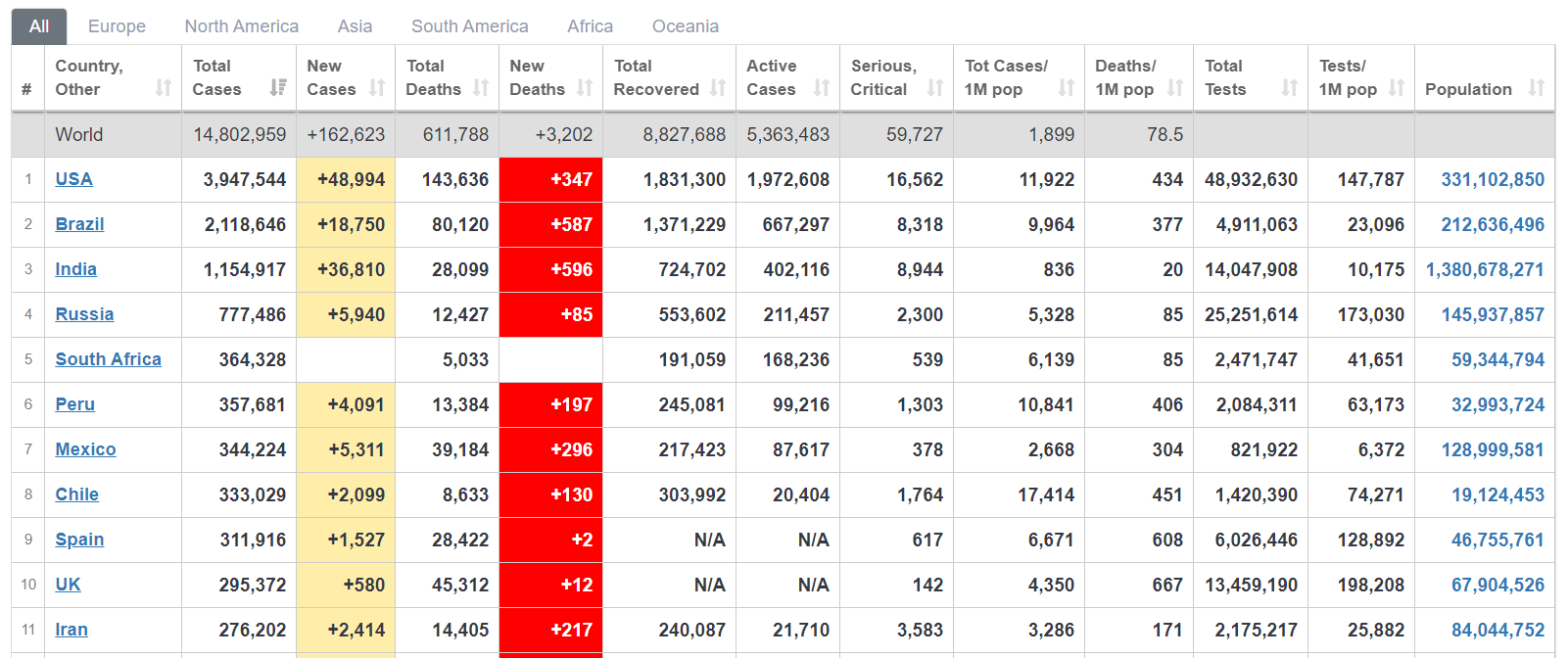Open the Peru country link
The width and height of the screenshot is (1568, 658).
pyautogui.click(x=74, y=404)
